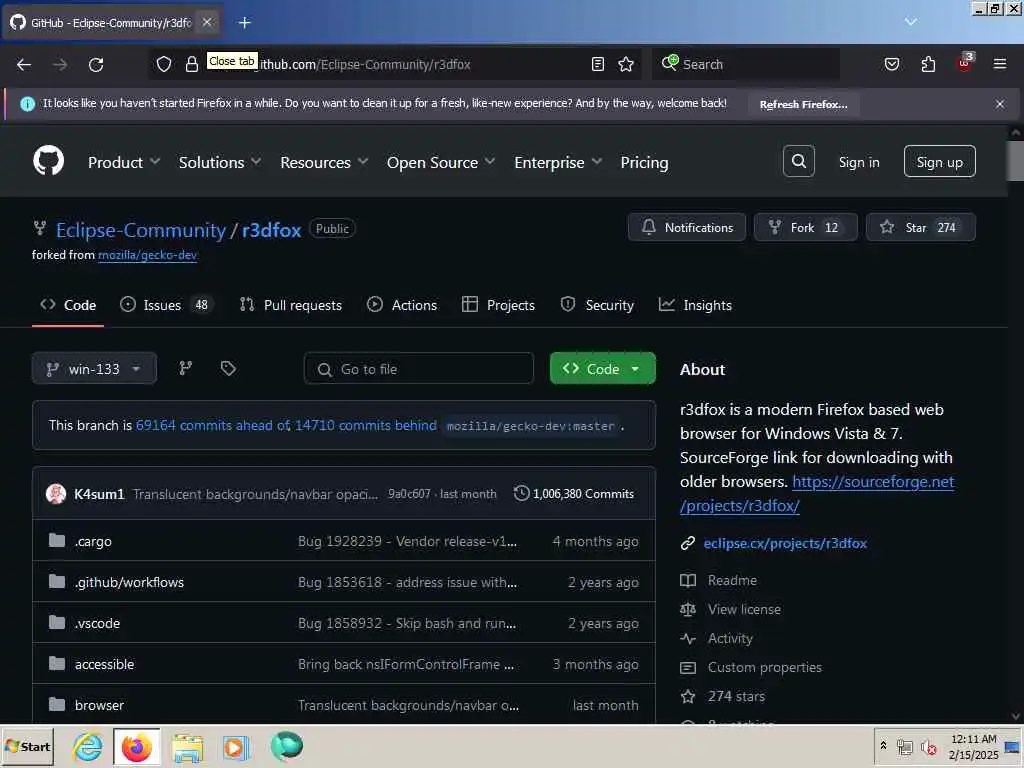Click the Notifications button
The image size is (1024, 768).
coord(686,227)
